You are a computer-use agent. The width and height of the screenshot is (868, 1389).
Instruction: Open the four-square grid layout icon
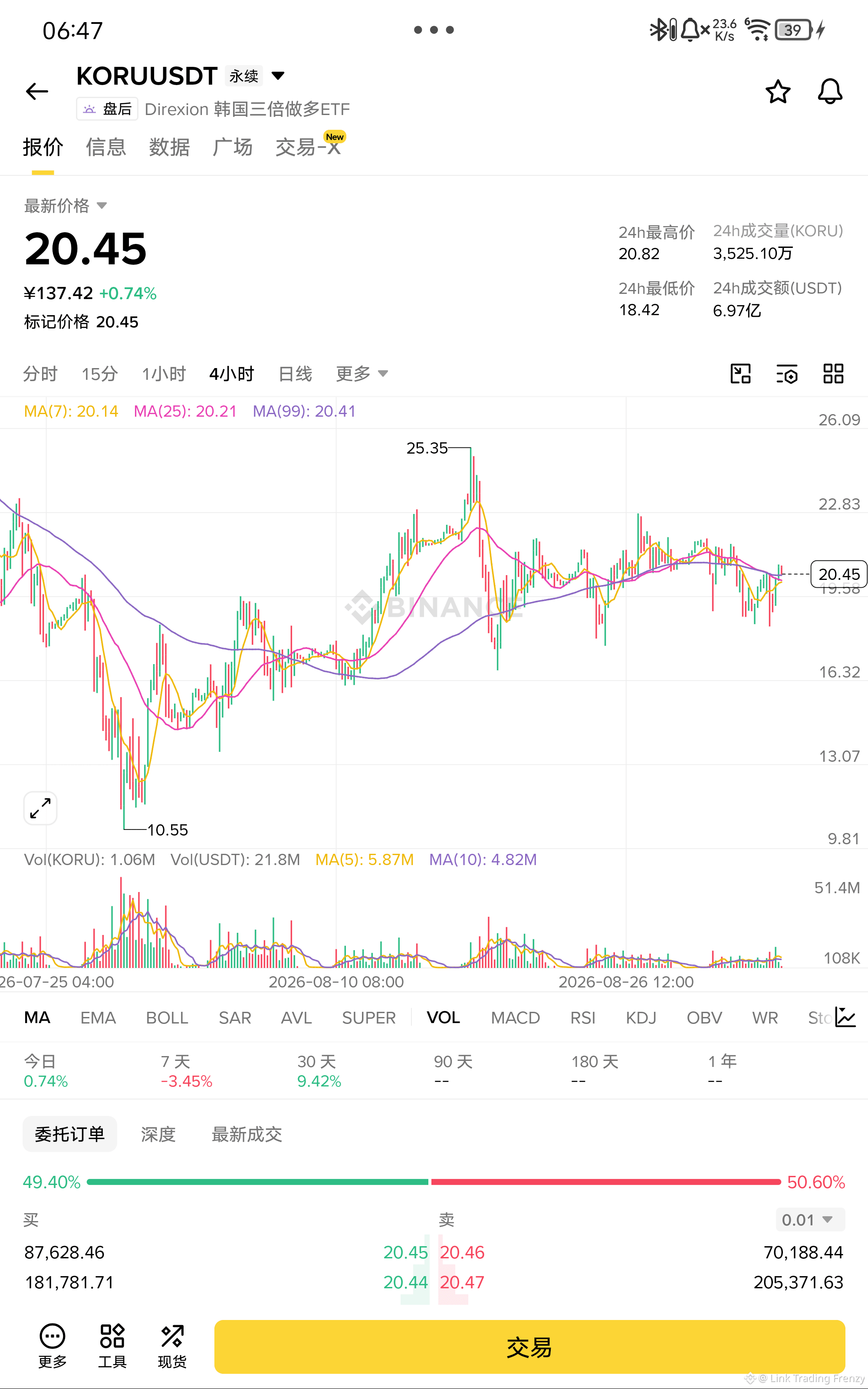(833, 374)
